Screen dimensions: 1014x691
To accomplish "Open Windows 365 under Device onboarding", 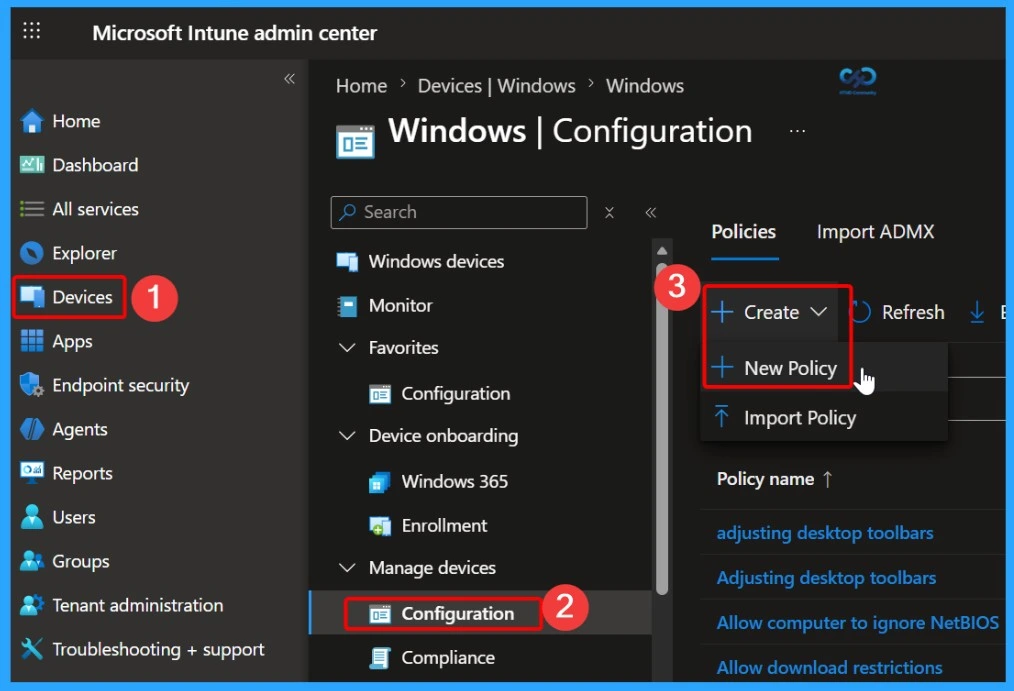I will (454, 481).
